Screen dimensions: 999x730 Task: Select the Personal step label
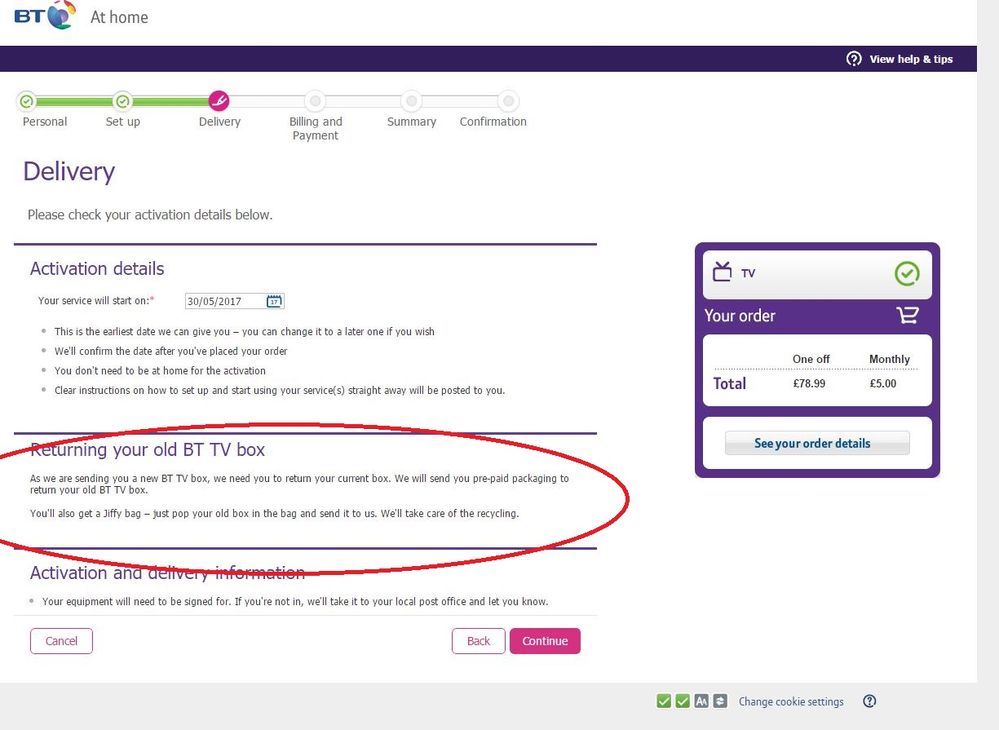coord(45,122)
